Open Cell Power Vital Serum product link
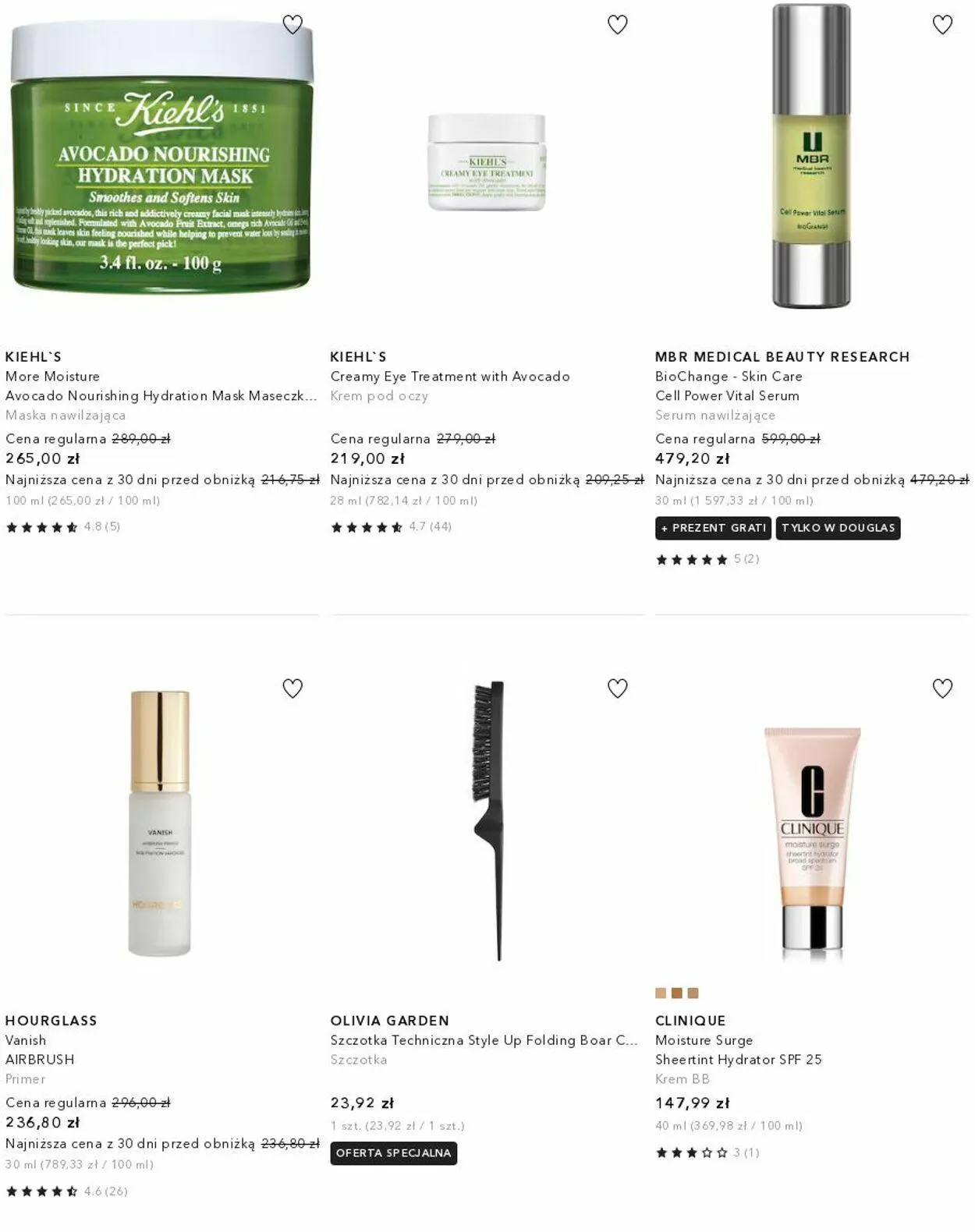 727,396
